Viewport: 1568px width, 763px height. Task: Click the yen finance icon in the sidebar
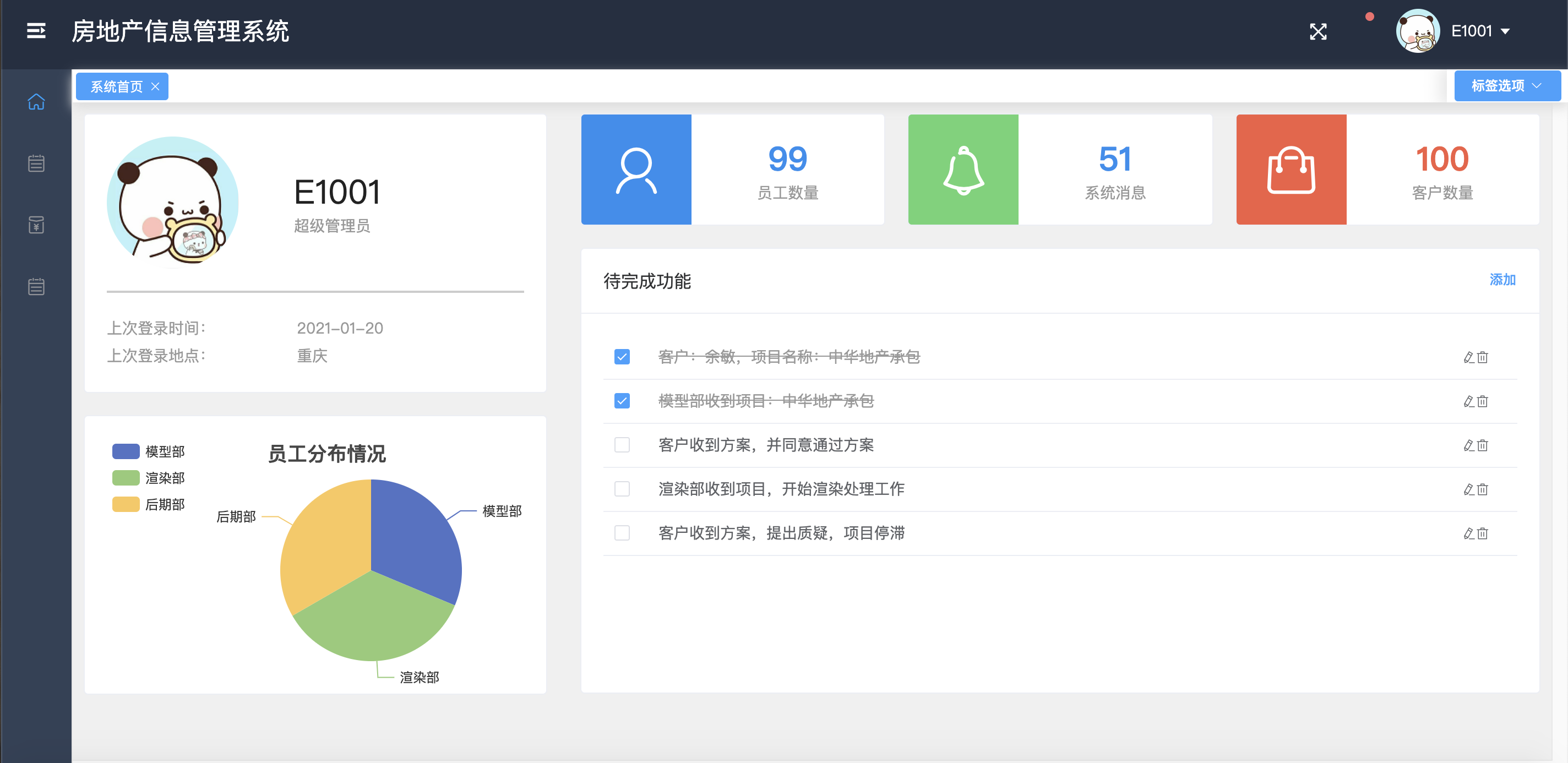click(x=36, y=225)
